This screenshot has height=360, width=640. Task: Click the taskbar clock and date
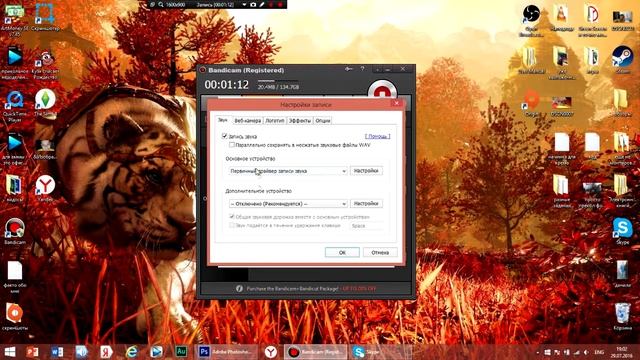pos(621,352)
